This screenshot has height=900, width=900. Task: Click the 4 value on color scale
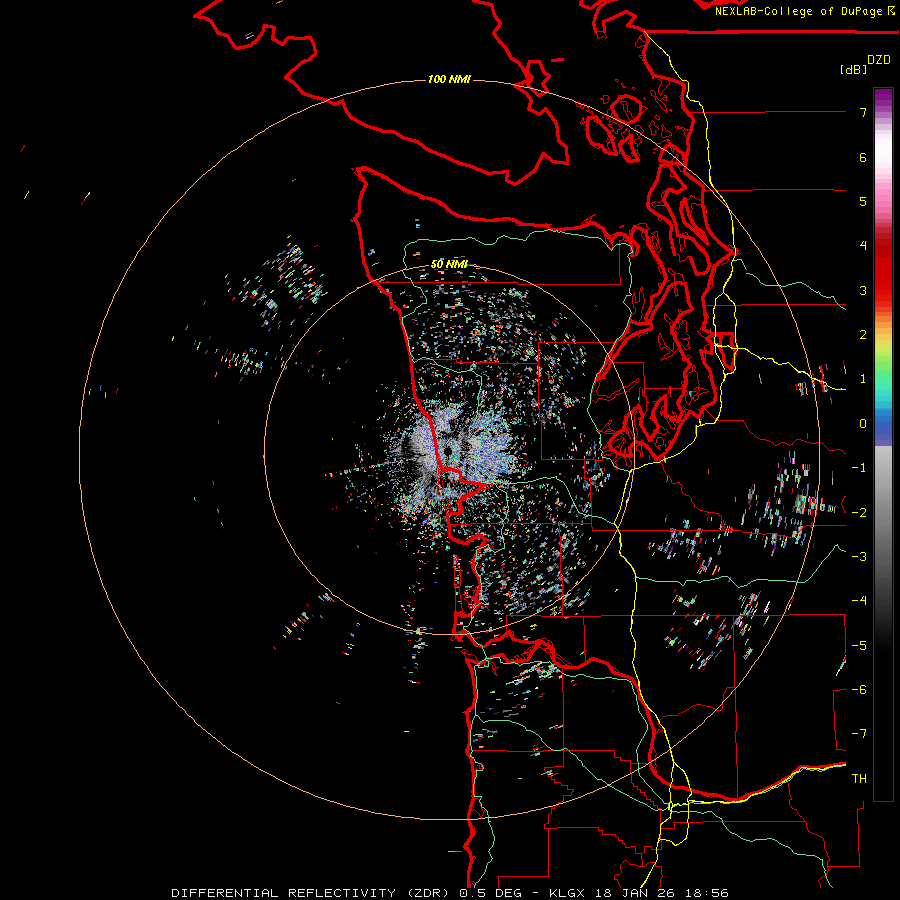[863, 246]
